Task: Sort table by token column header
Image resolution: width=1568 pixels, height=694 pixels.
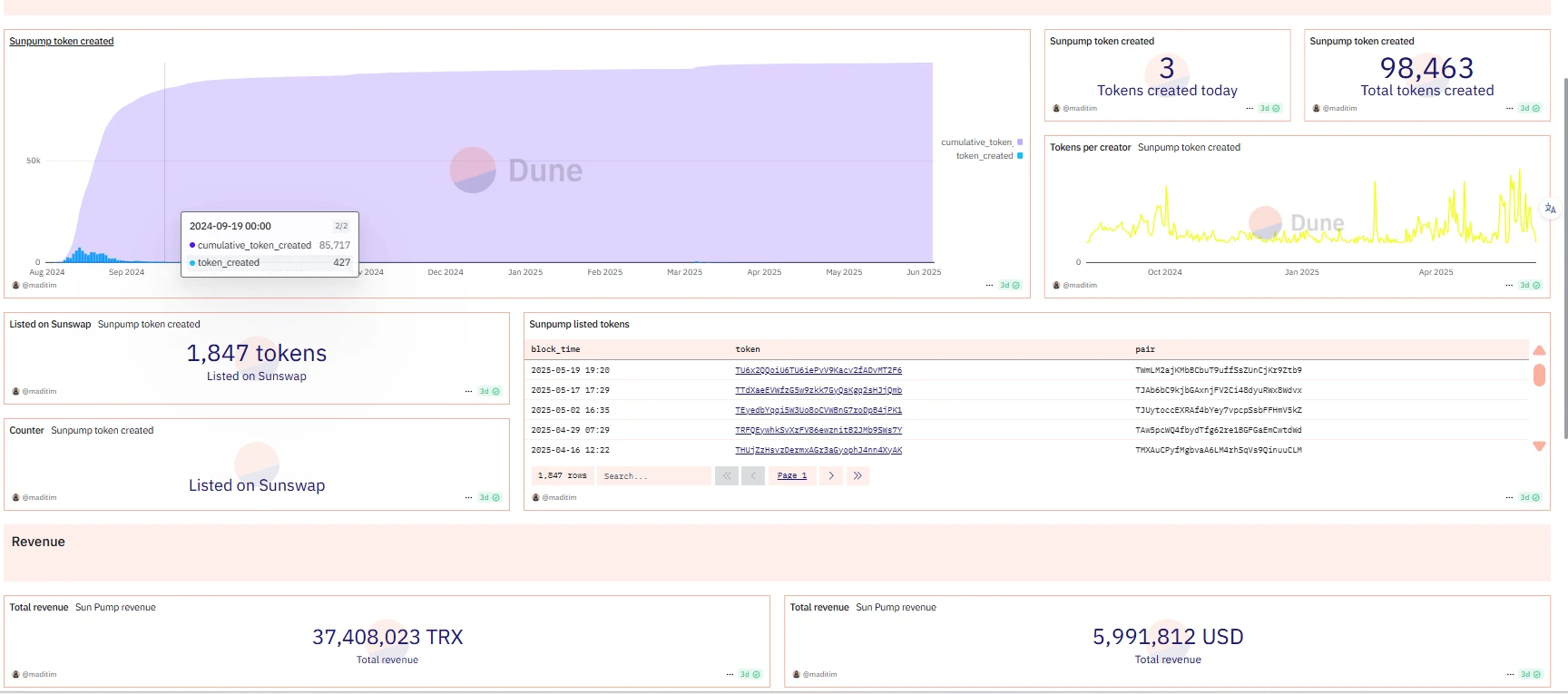Action: (x=748, y=349)
